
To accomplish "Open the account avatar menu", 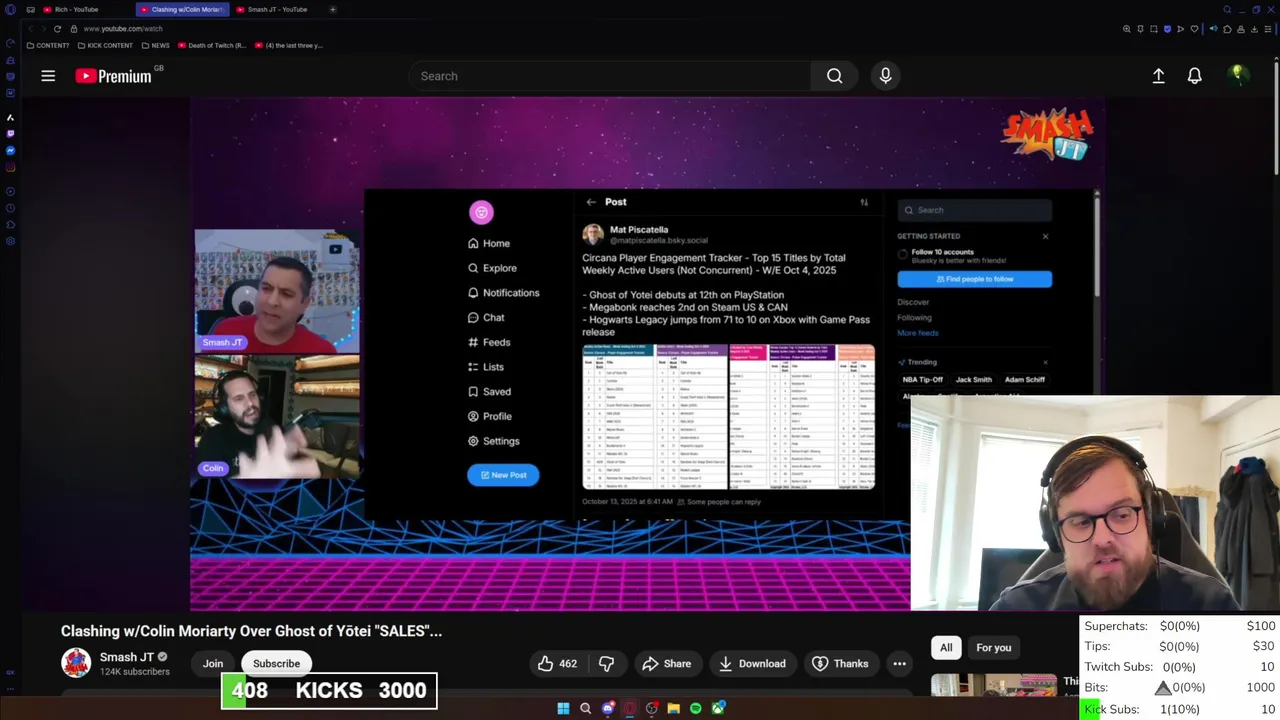I will point(1237,75).
